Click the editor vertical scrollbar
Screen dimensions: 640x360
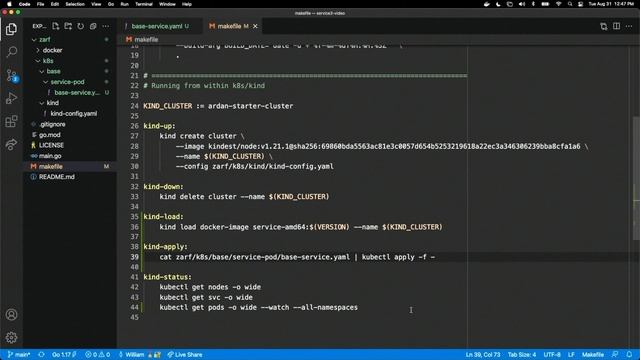pyautogui.click(x=636, y=178)
